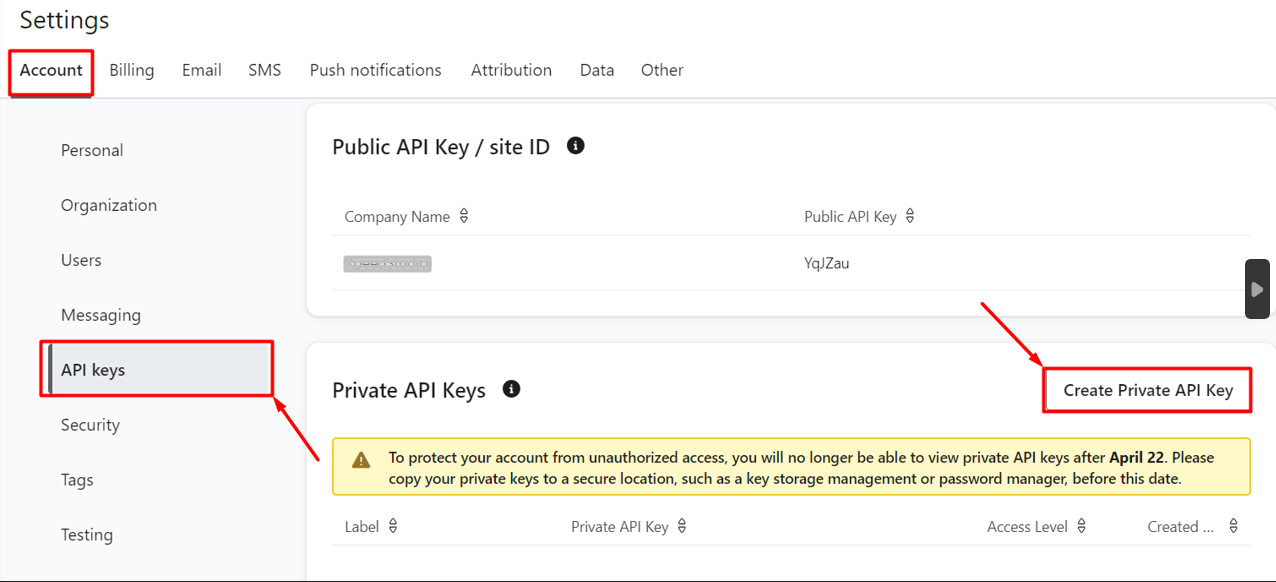The height and width of the screenshot is (582, 1276).
Task: Click the warning triangle in the yellow banner
Action: coord(361,460)
